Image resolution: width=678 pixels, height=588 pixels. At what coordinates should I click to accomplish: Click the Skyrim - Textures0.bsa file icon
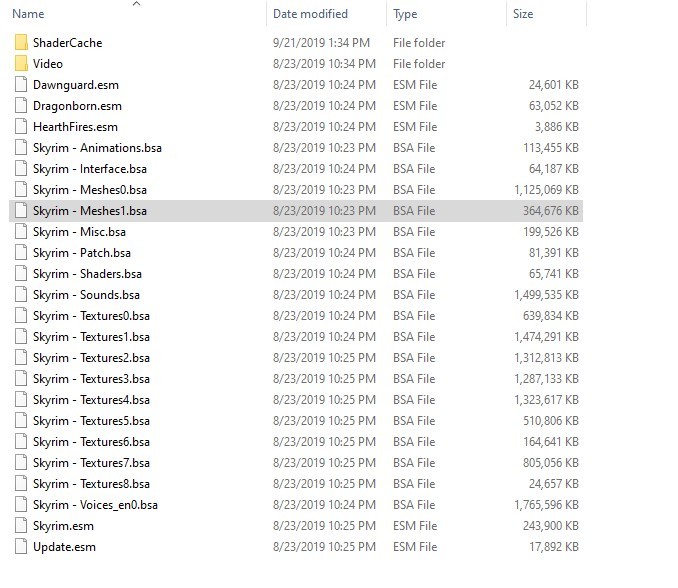tap(21, 316)
